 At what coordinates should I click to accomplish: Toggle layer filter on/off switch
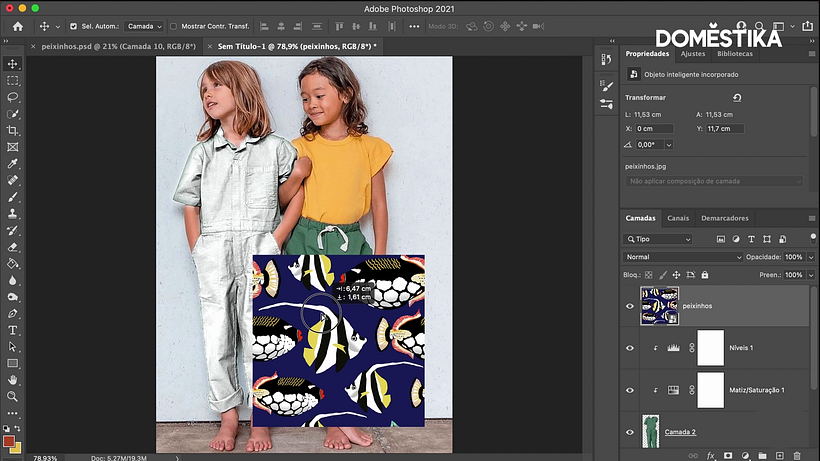coord(813,238)
